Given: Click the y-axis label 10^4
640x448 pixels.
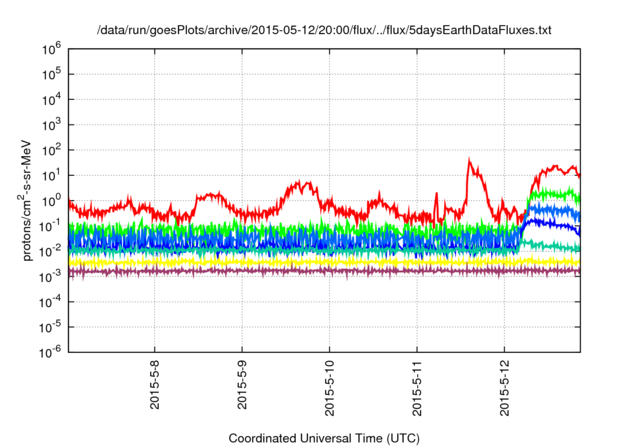Looking at the screenshot, I should click(x=51, y=100).
